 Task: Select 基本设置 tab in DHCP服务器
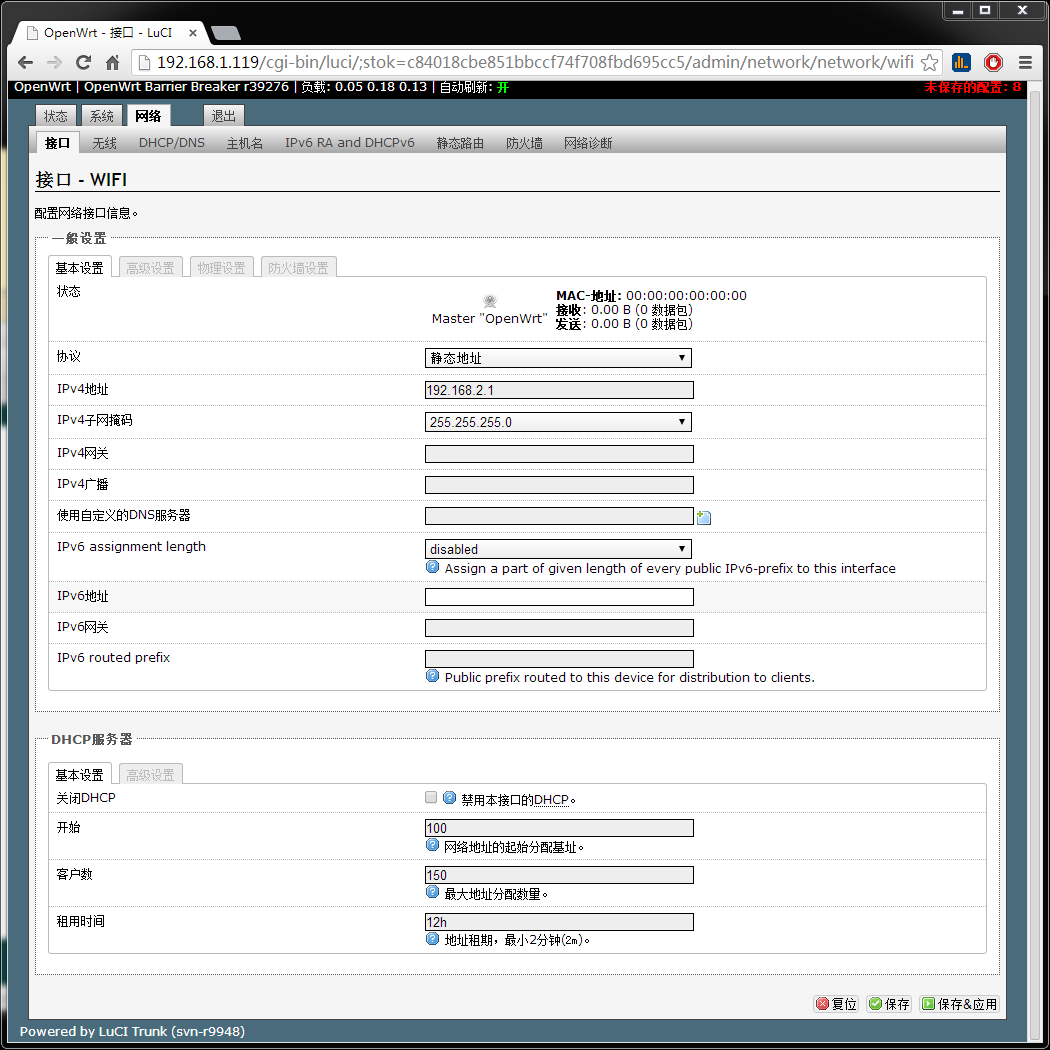(80, 775)
